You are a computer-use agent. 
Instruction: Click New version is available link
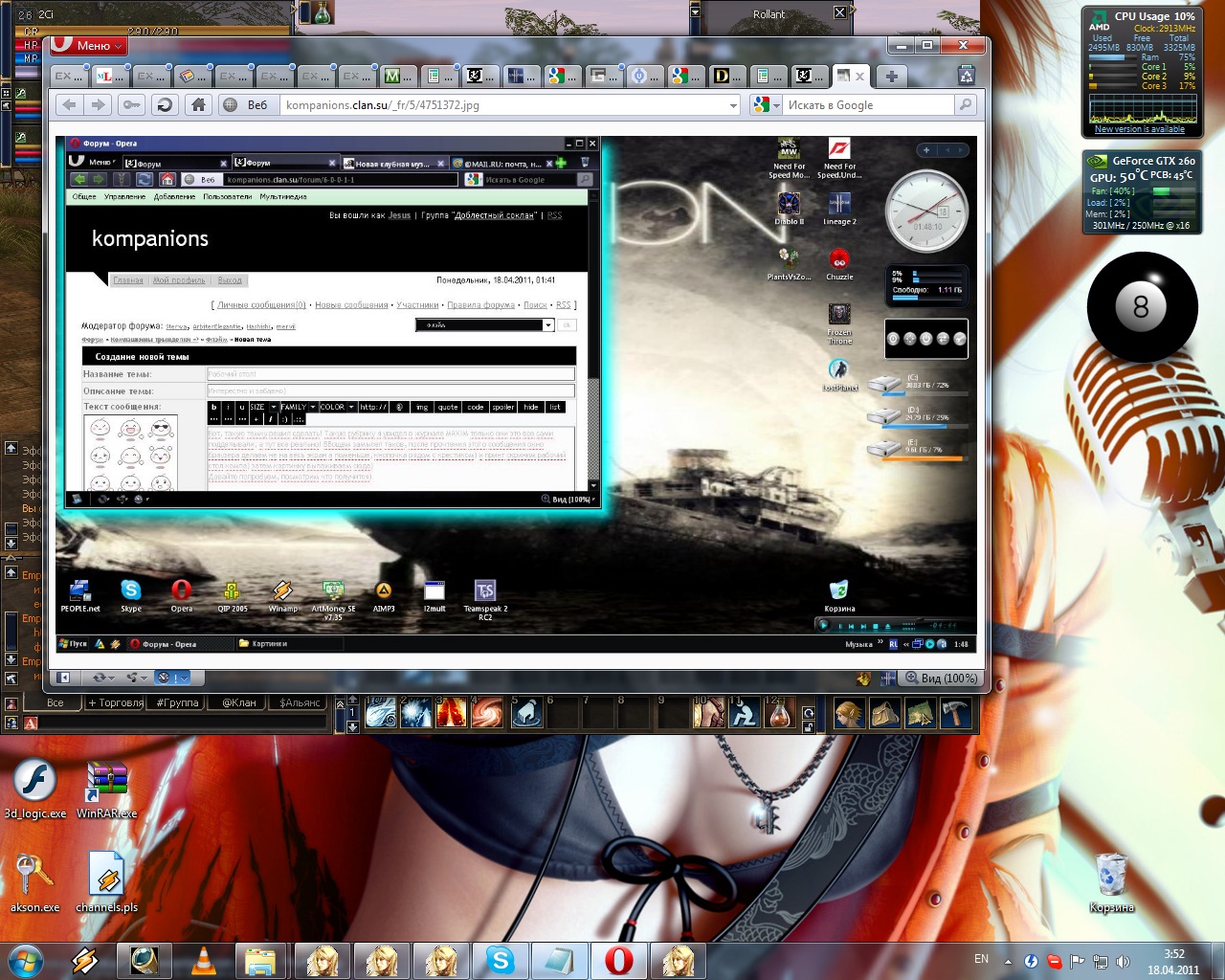(1139, 129)
